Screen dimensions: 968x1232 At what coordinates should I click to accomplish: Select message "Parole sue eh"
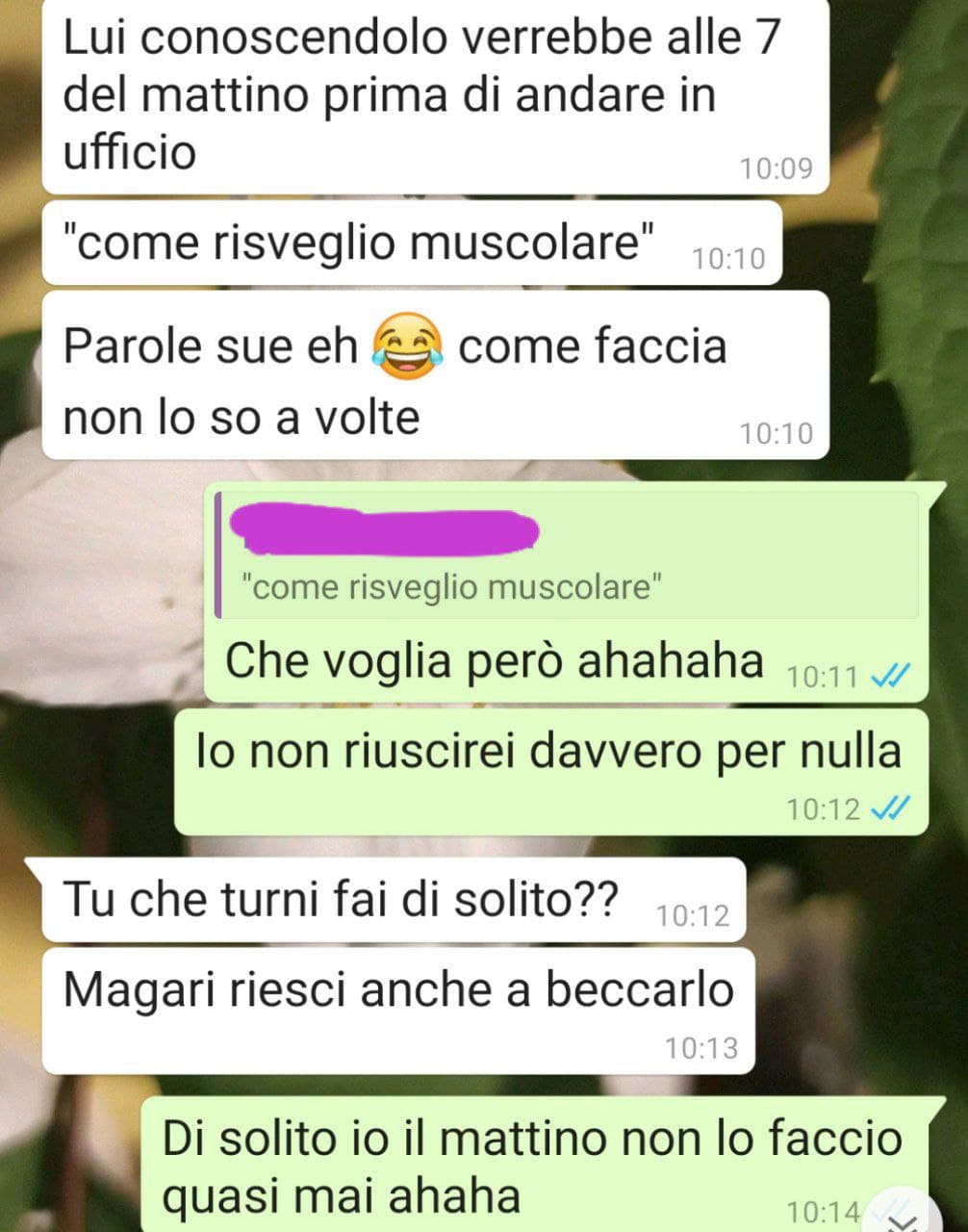[436, 374]
